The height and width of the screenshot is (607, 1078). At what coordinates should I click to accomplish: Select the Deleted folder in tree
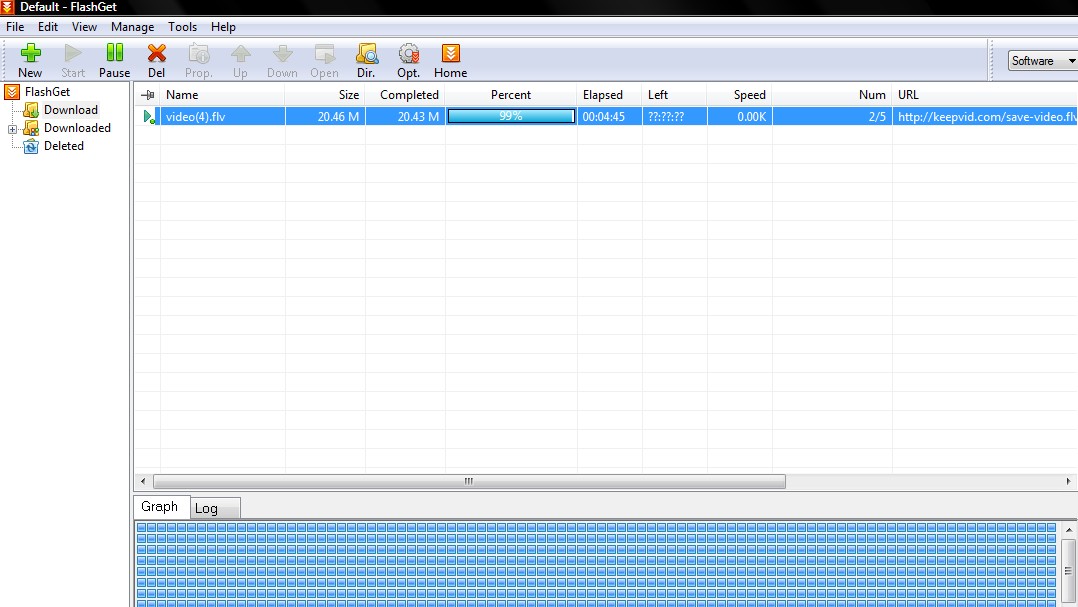[x=64, y=146]
